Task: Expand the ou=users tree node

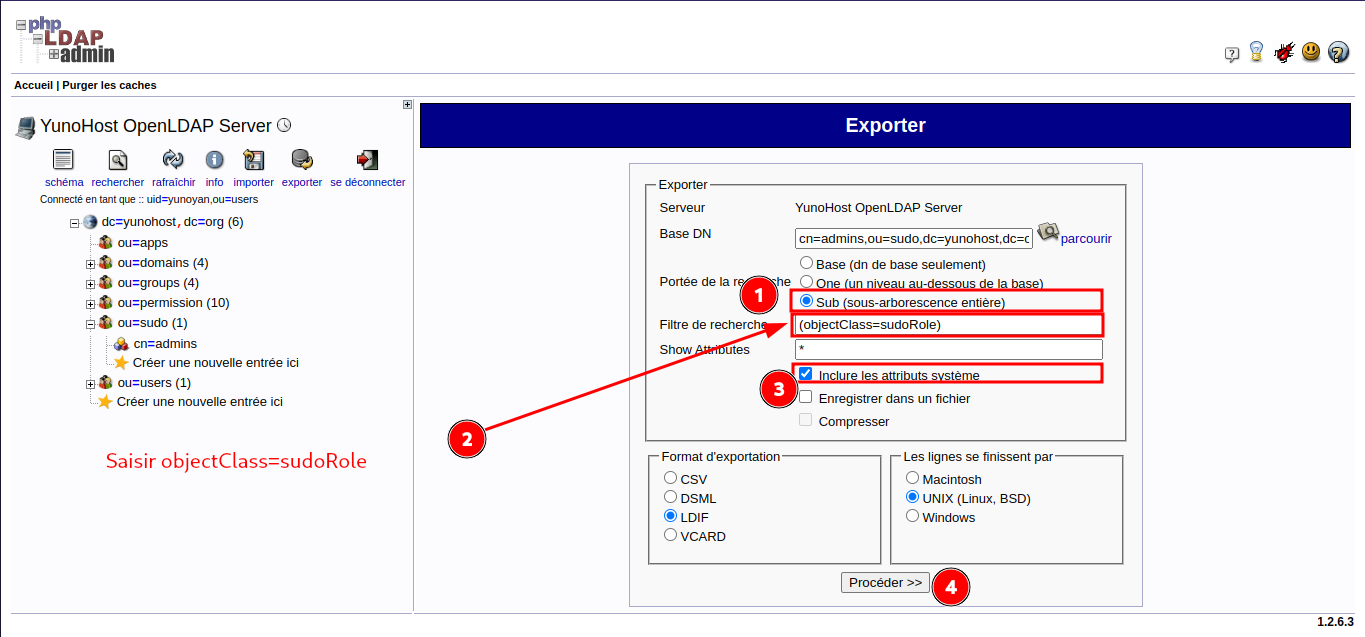Action: click(x=90, y=383)
